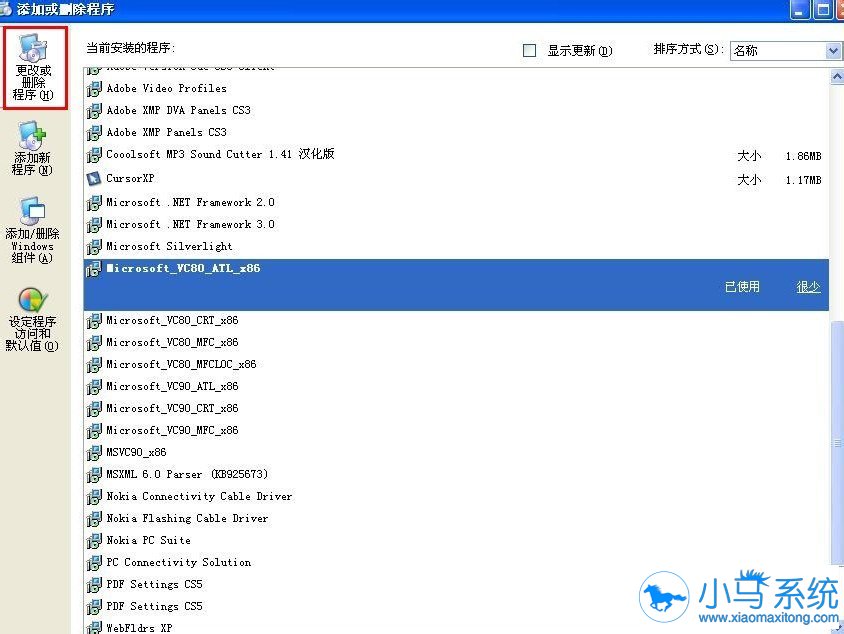Click the 1.86MB size value
Viewport: 844px width, 634px height.
[803, 157]
